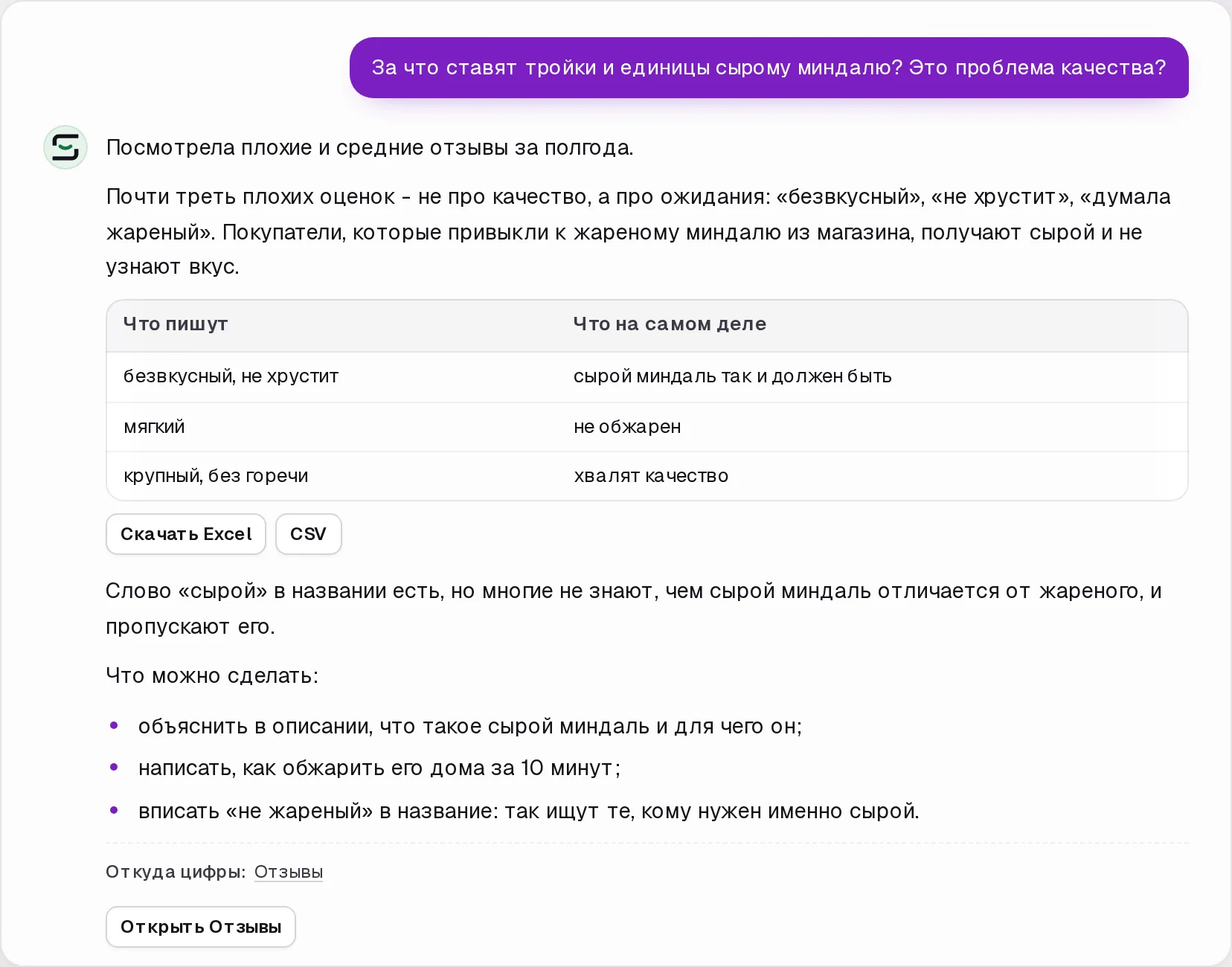The width and height of the screenshot is (1232, 967).
Task: Download the table via Скачать Excel
Action: point(186,534)
